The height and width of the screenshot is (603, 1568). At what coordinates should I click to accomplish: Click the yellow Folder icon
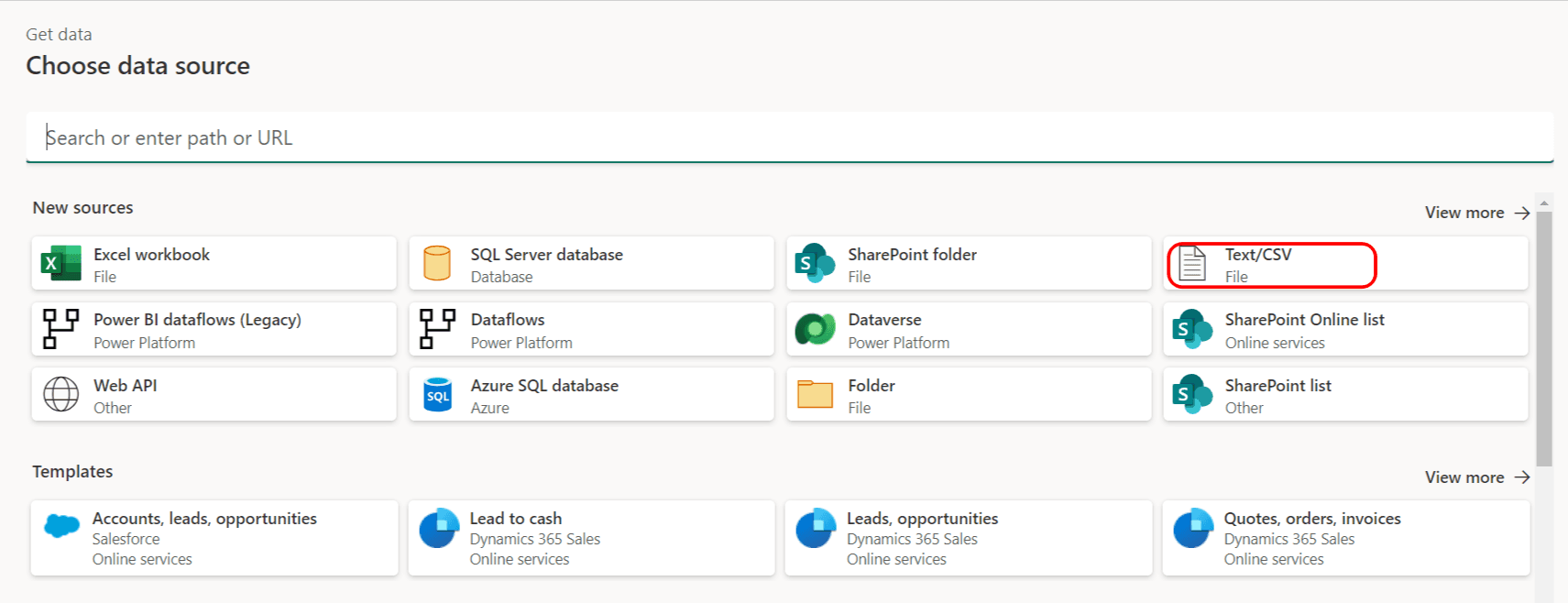pyautogui.click(x=815, y=394)
